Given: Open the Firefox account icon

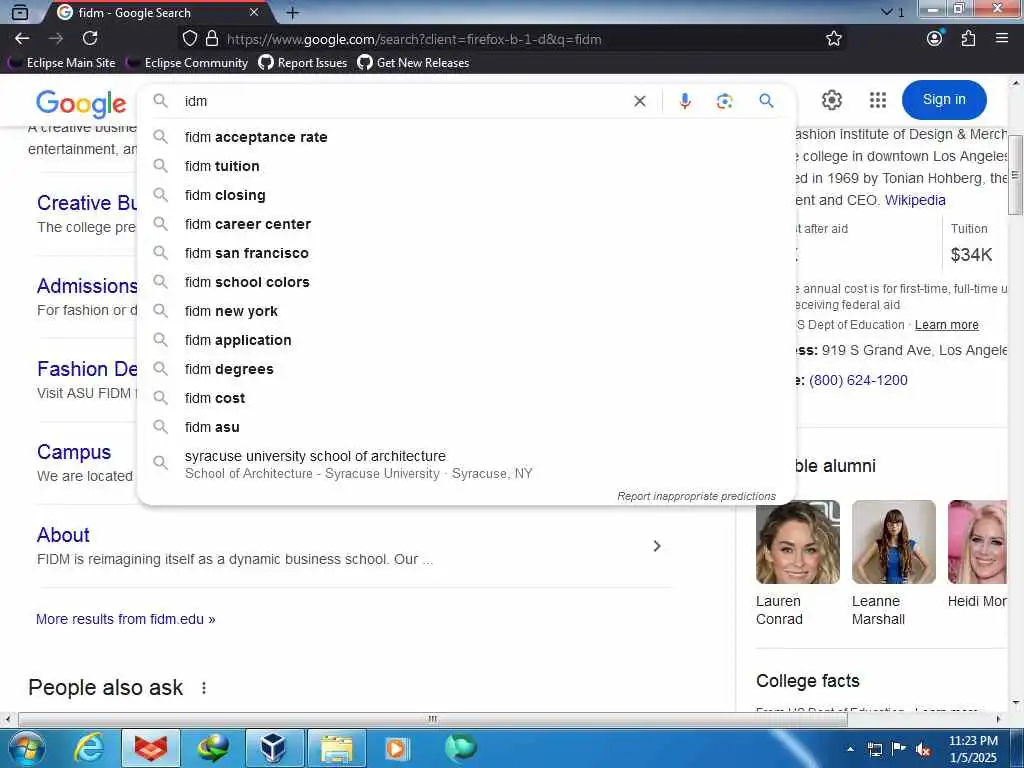Looking at the screenshot, I should 935,38.
